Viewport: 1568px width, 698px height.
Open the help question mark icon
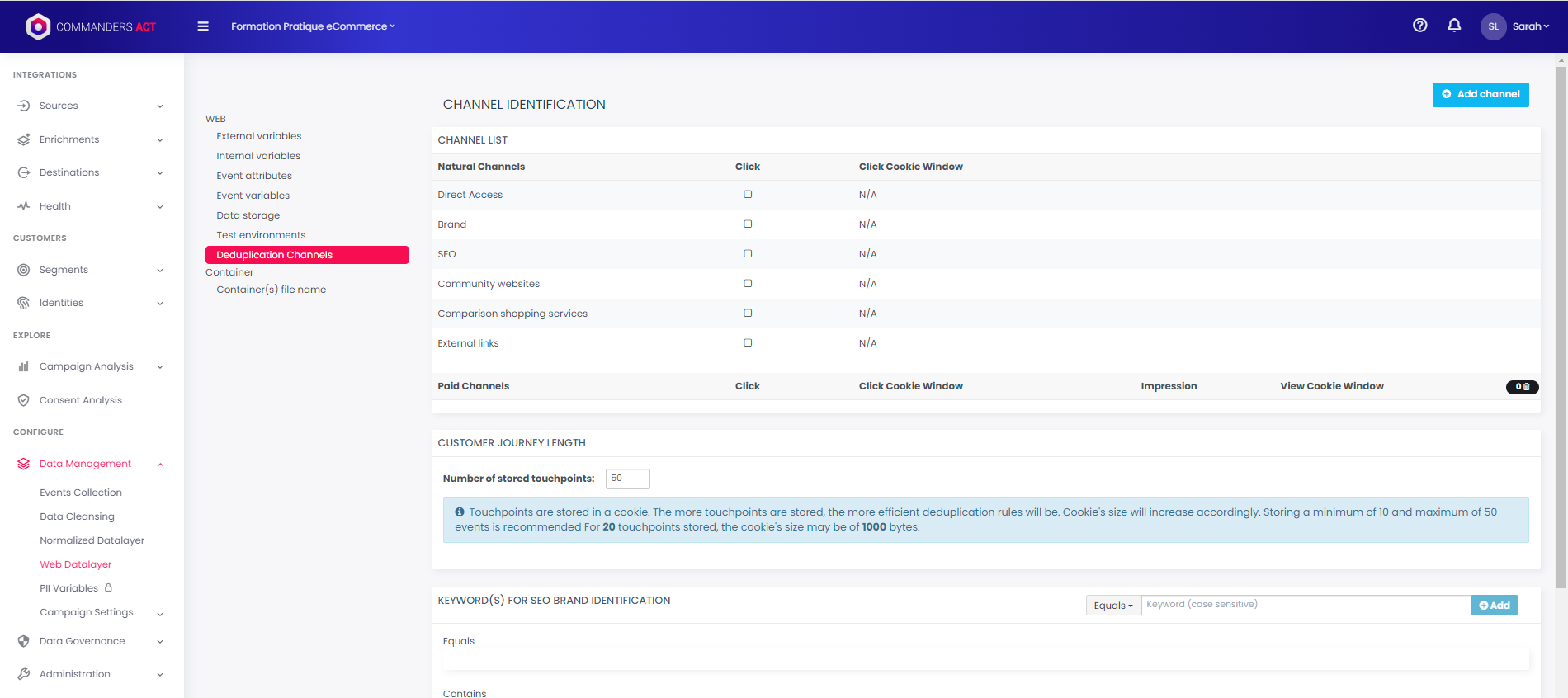[x=1419, y=26]
